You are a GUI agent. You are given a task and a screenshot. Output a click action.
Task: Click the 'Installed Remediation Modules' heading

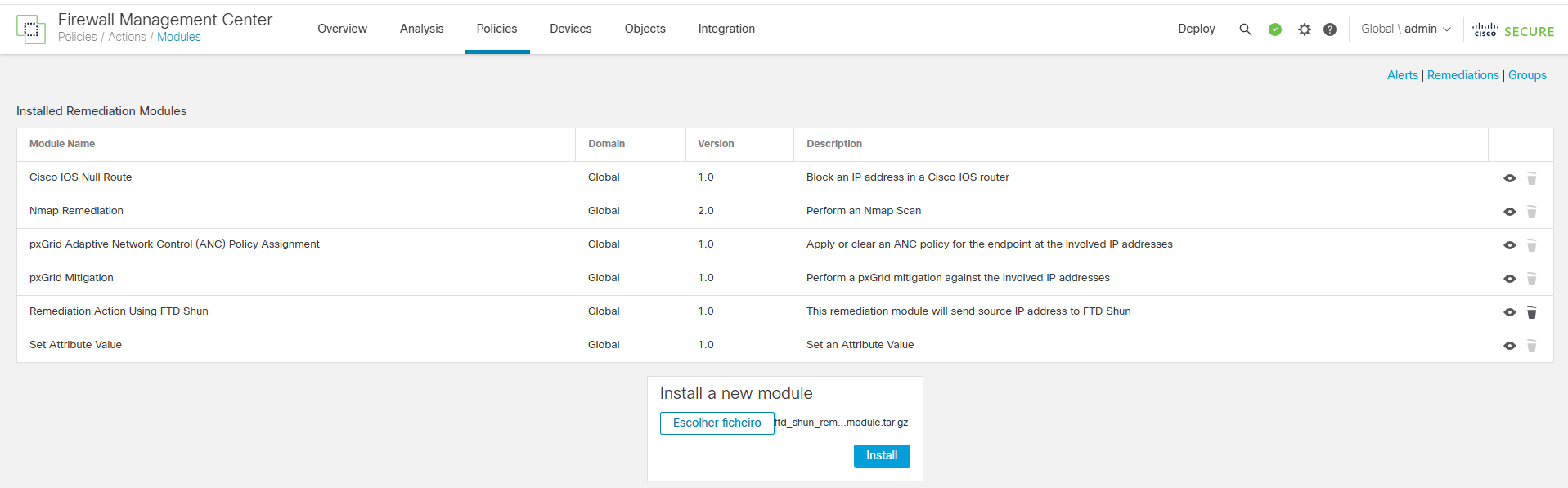101,111
